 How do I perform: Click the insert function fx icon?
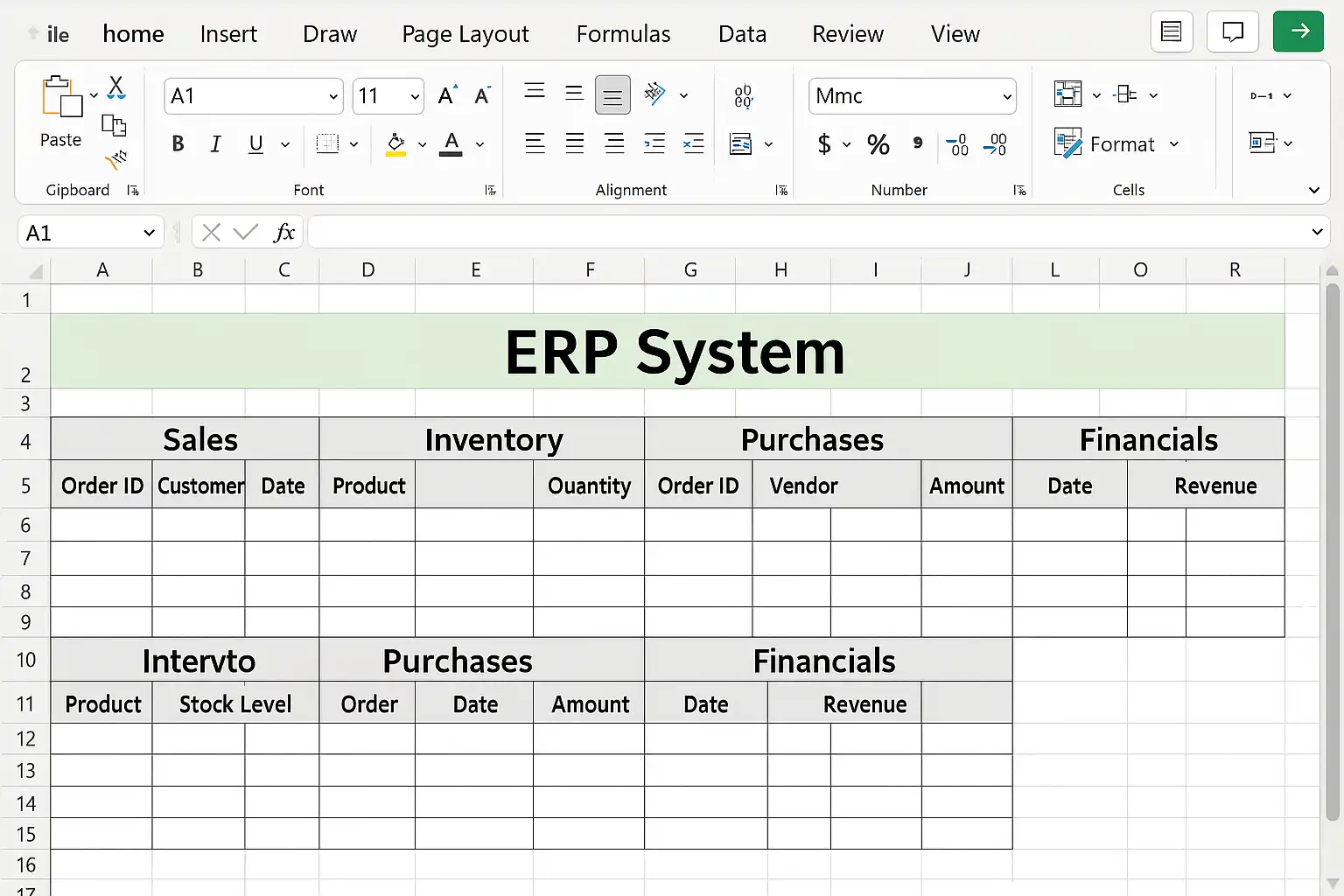pyautogui.click(x=283, y=233)
